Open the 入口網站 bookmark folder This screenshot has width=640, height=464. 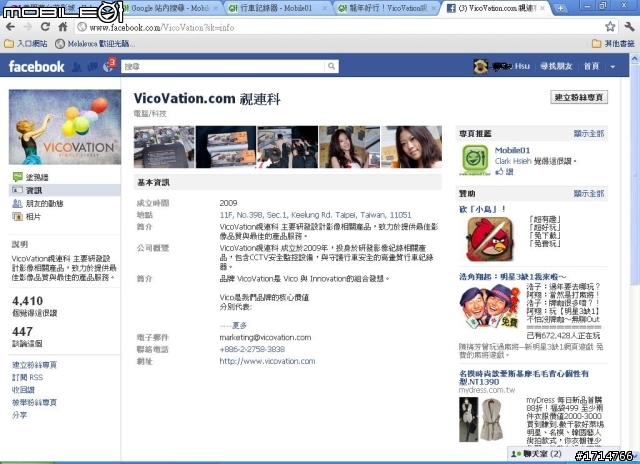tap(25, 43)
